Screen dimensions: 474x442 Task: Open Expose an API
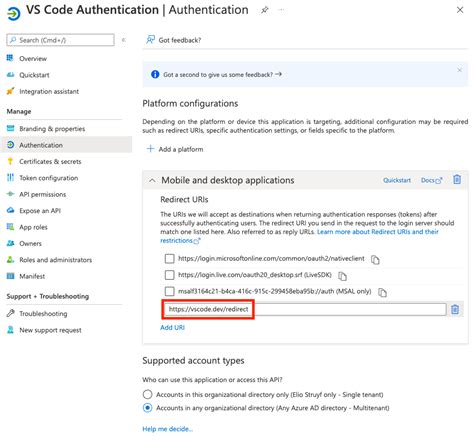click(x=40, y=210)
